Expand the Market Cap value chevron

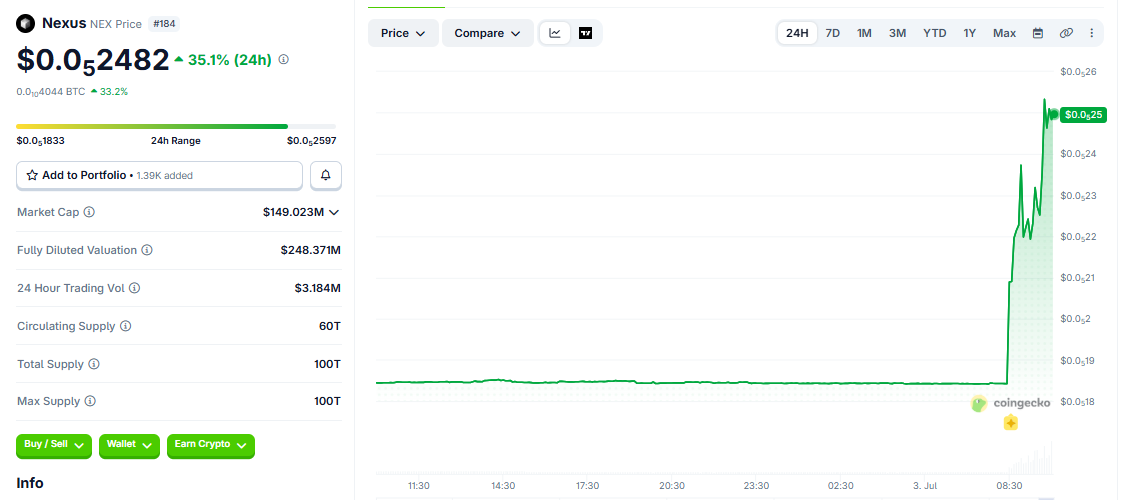333,212
